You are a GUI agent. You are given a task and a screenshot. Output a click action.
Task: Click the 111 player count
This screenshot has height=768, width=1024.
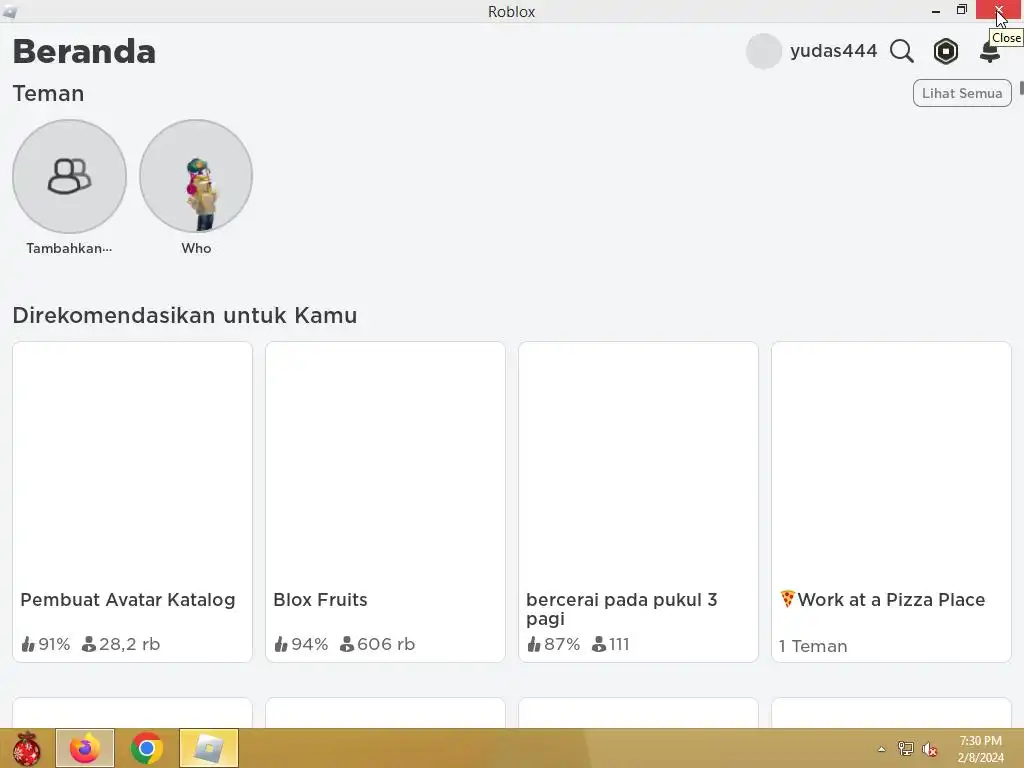611,644
